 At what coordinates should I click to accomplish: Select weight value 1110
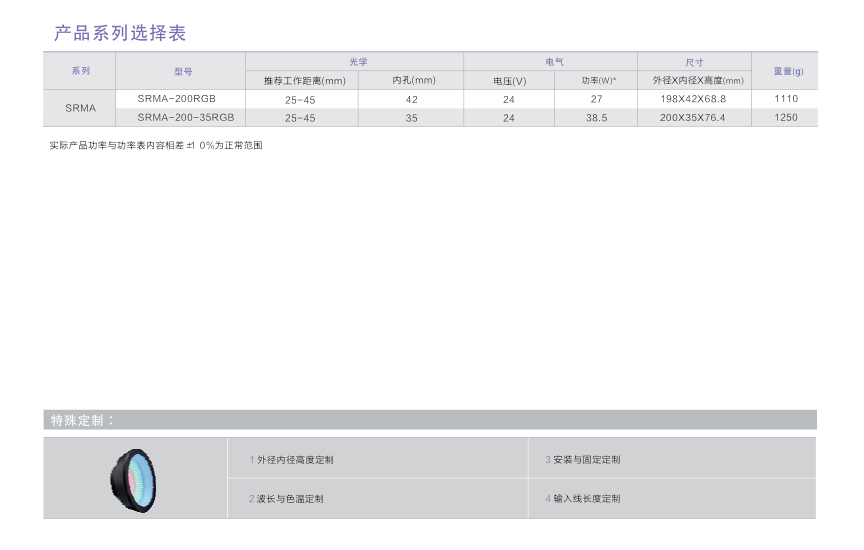[x=786, y=99]
